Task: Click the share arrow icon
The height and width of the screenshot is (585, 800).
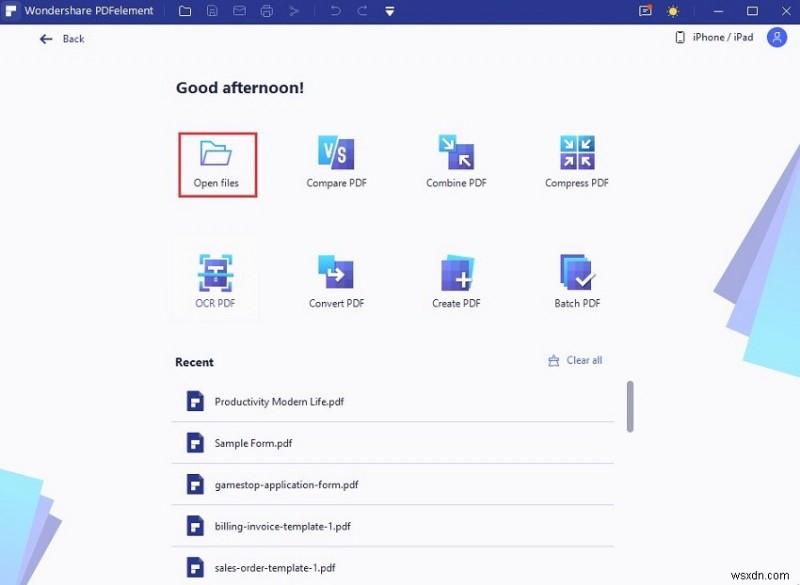Action: click(293, 11)
